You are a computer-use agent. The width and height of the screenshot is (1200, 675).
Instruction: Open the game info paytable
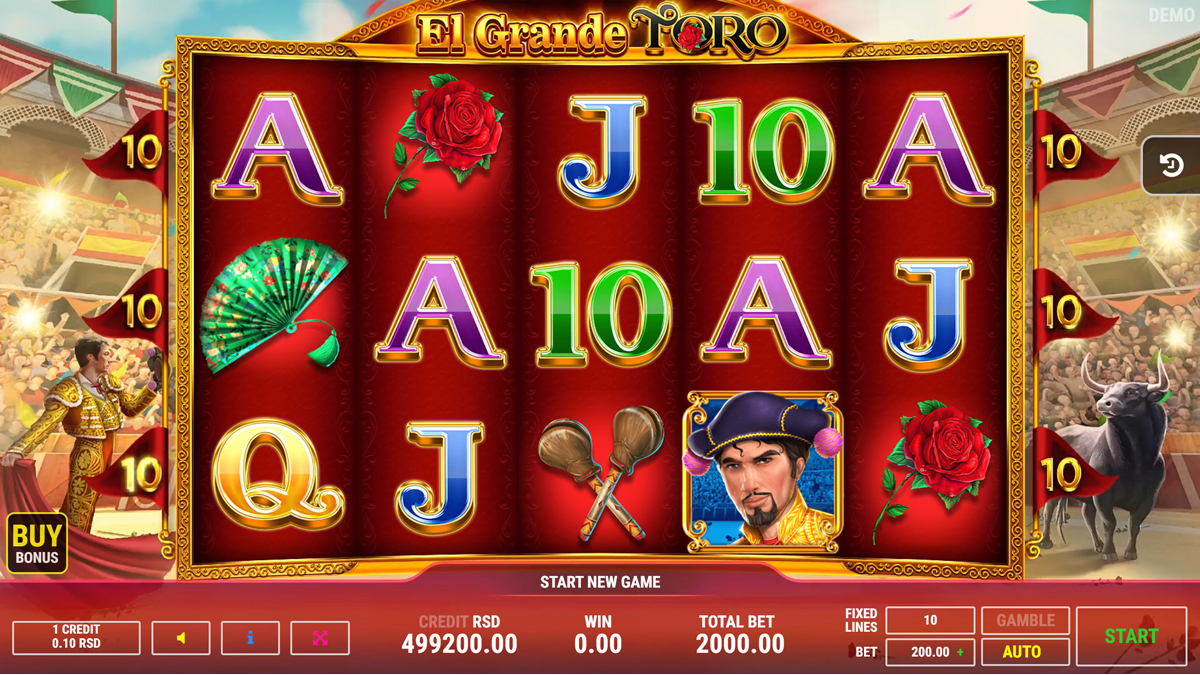[250, 638]
